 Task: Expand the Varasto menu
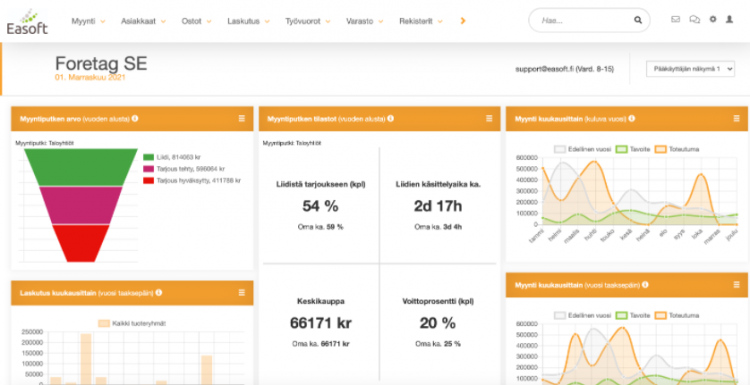pyautogui.click(x=365, y=21)
